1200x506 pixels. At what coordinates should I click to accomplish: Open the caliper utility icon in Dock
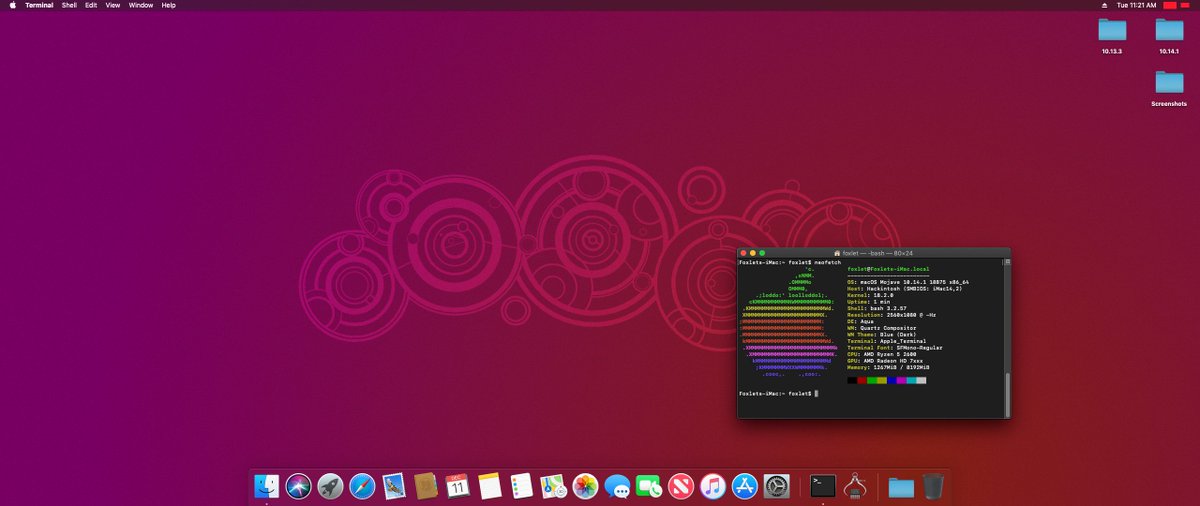click(855, 486)
